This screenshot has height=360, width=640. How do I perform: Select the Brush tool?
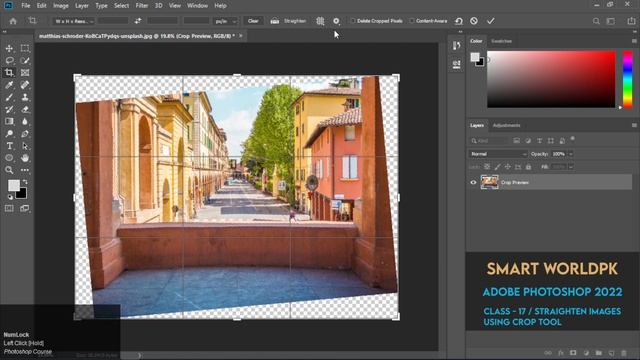[9, 97]
